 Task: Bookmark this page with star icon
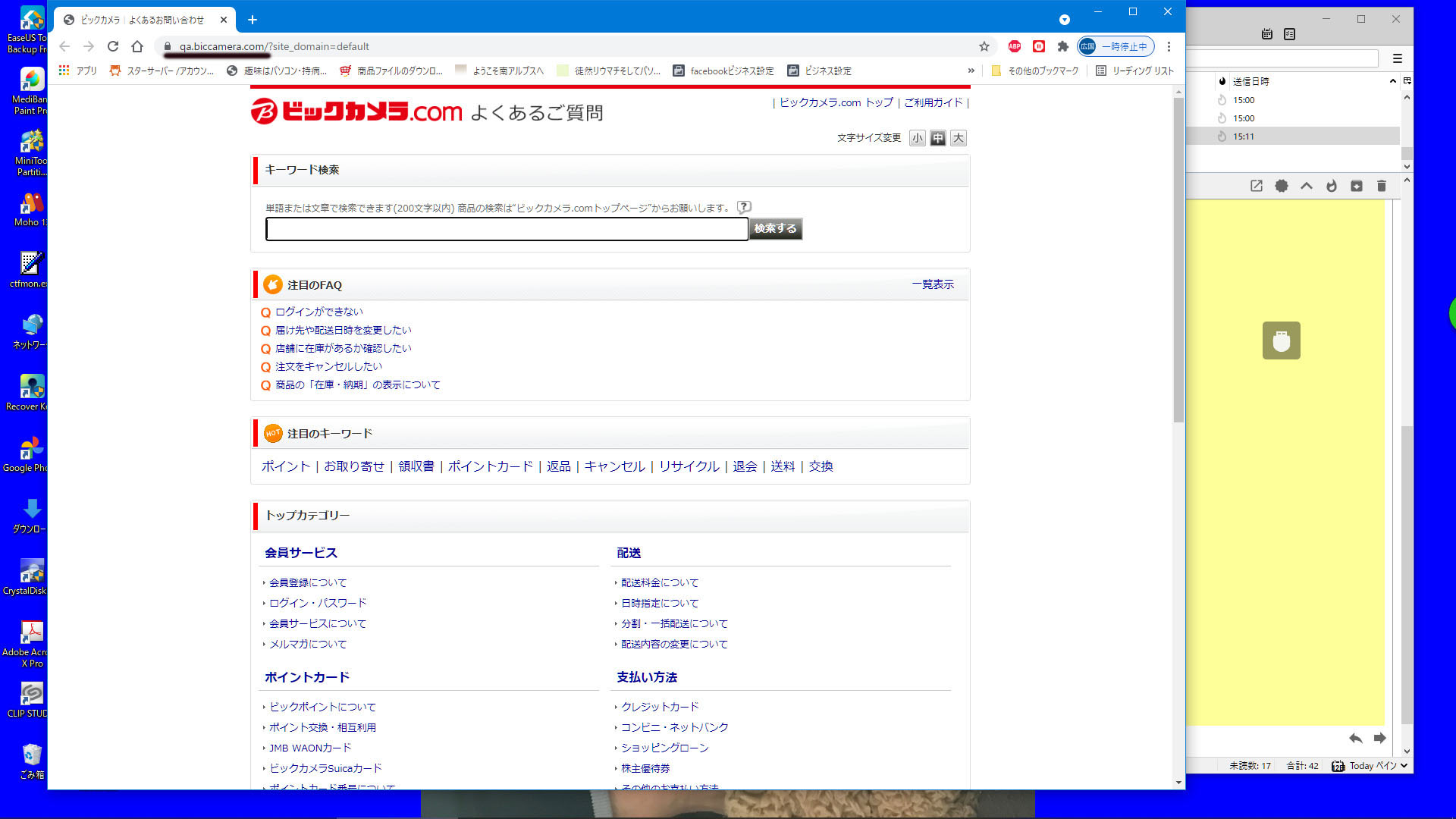pos(984,46)
